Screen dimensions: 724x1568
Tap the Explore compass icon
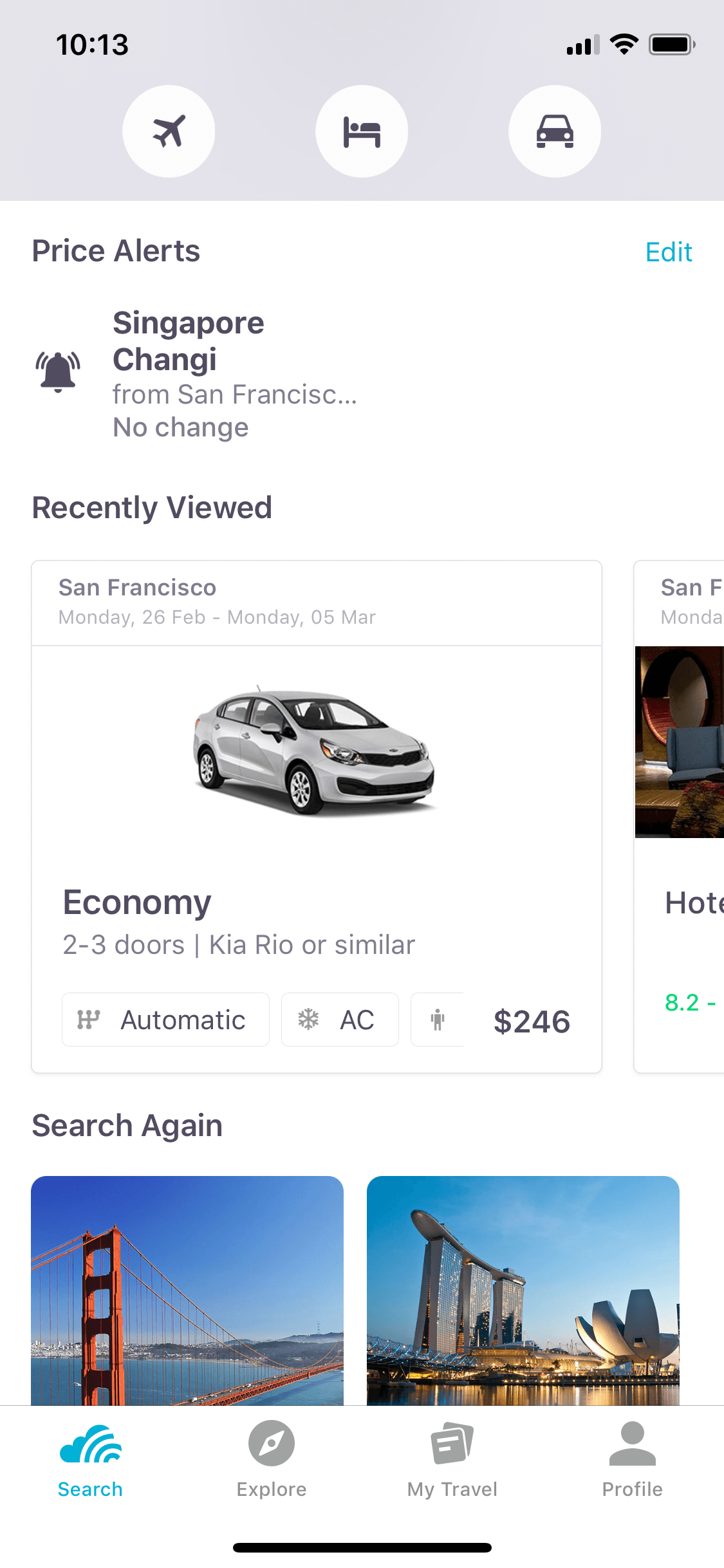pos(272,1443)
